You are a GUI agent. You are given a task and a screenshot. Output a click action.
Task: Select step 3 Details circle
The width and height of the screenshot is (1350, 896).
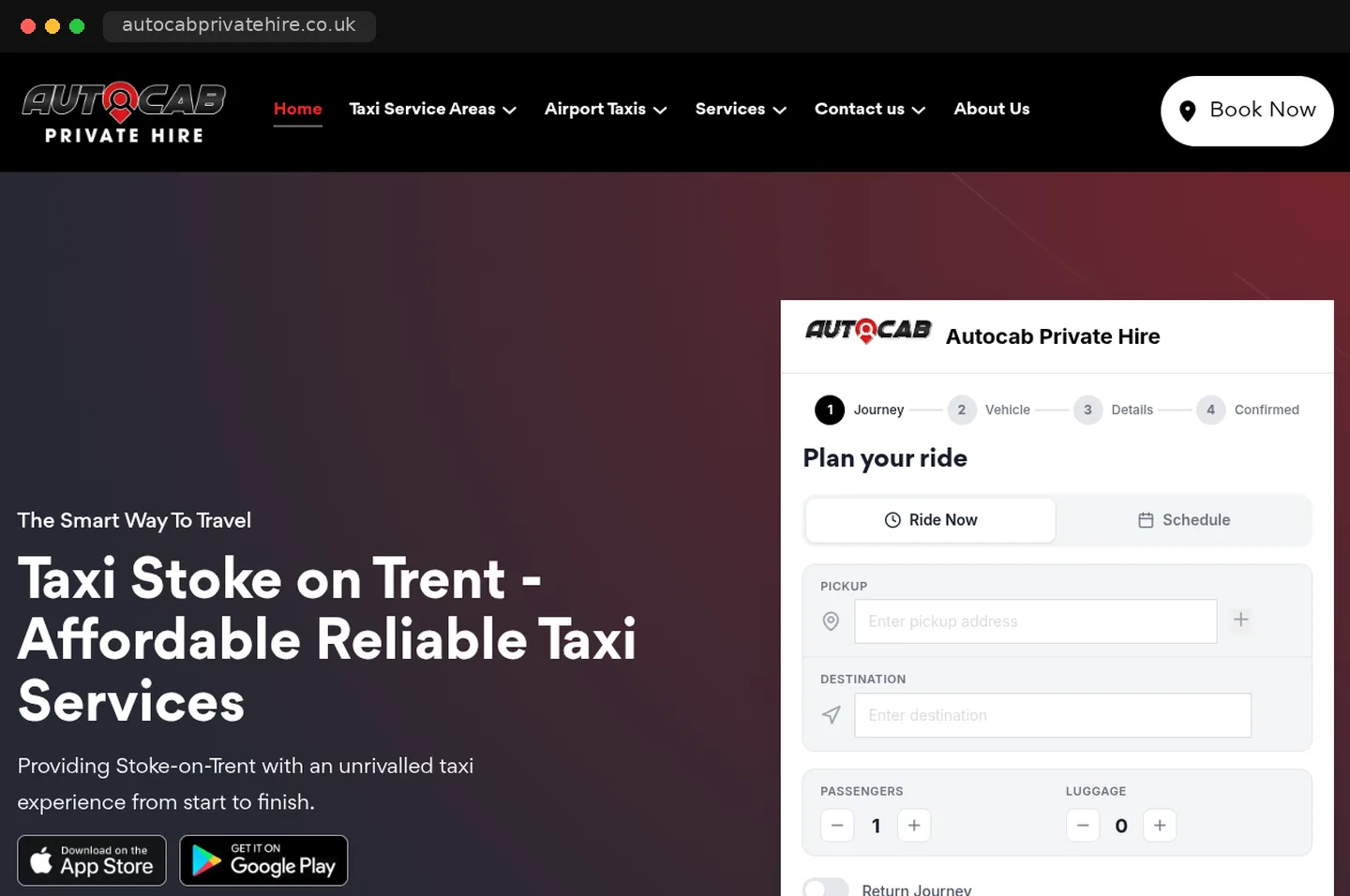(x=1087, y=410)
